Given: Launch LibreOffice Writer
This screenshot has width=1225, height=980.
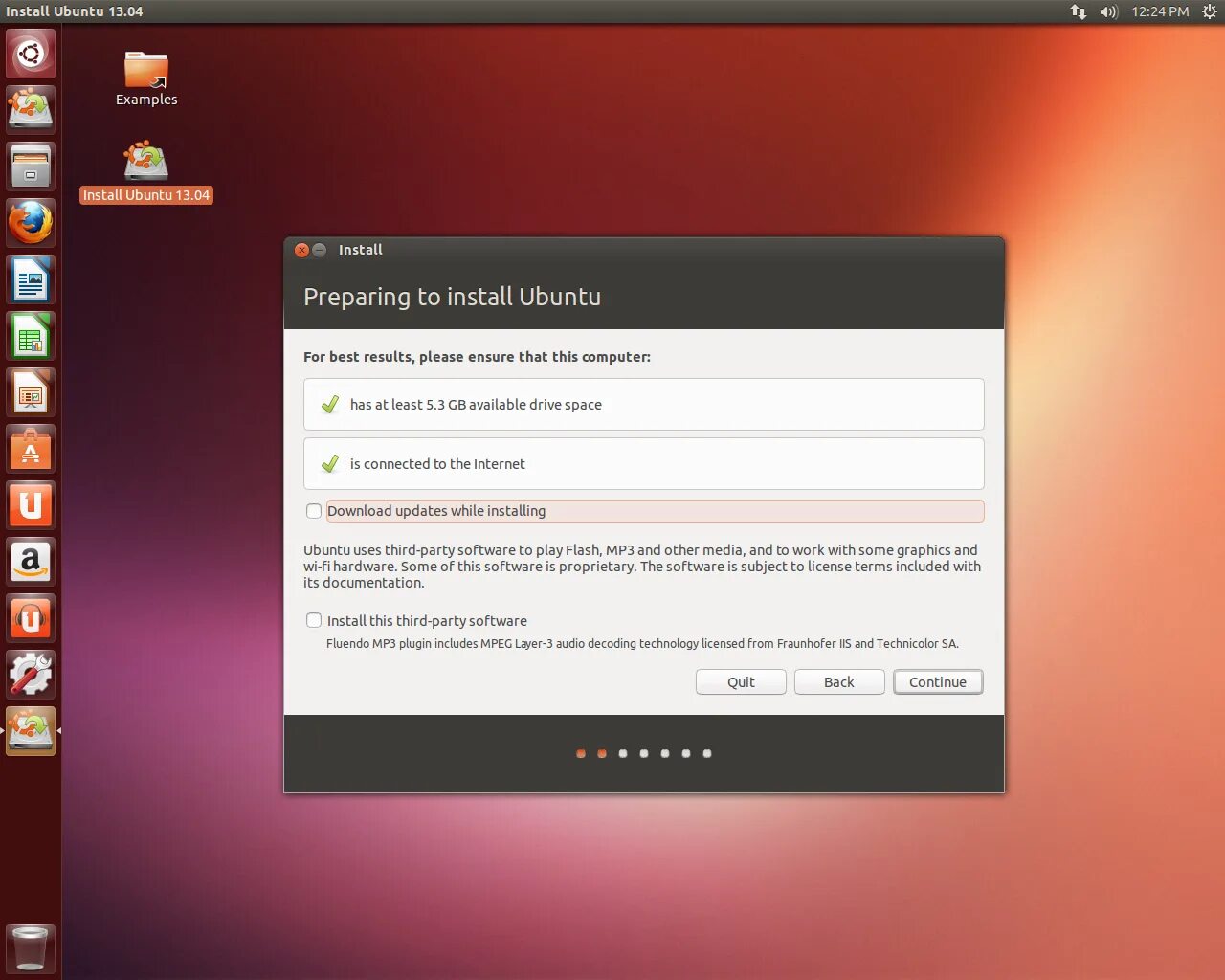Looking at the screenshot, I should (31, 279).
